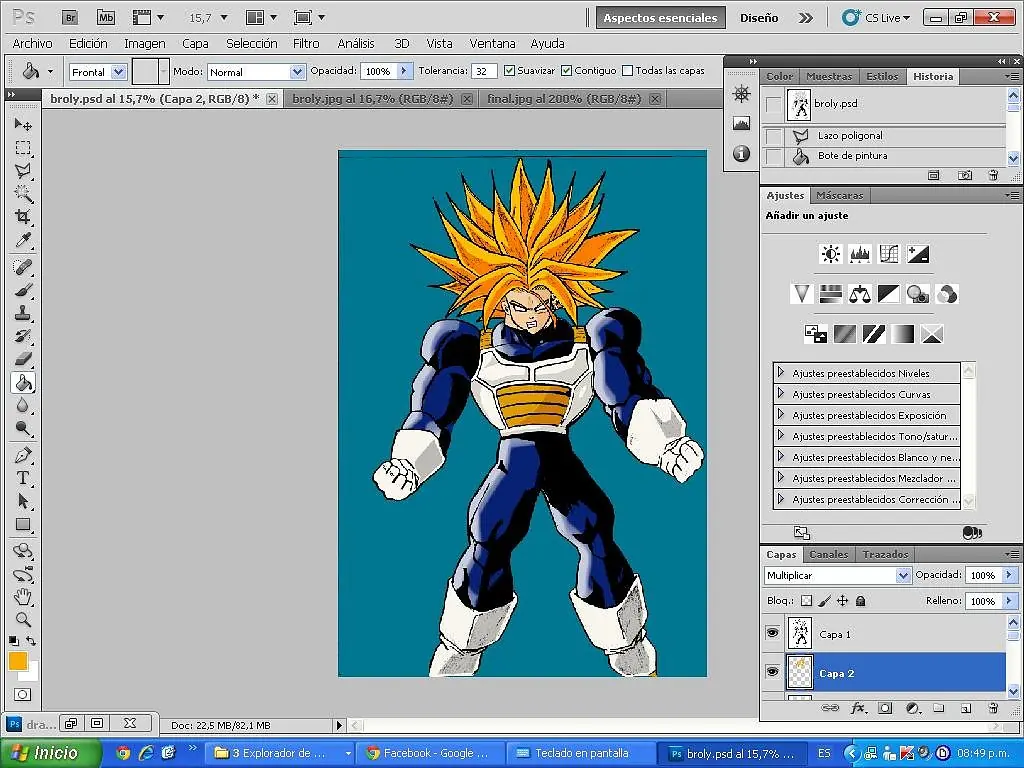Add a Color Balance adjustment

coord(859,295)
